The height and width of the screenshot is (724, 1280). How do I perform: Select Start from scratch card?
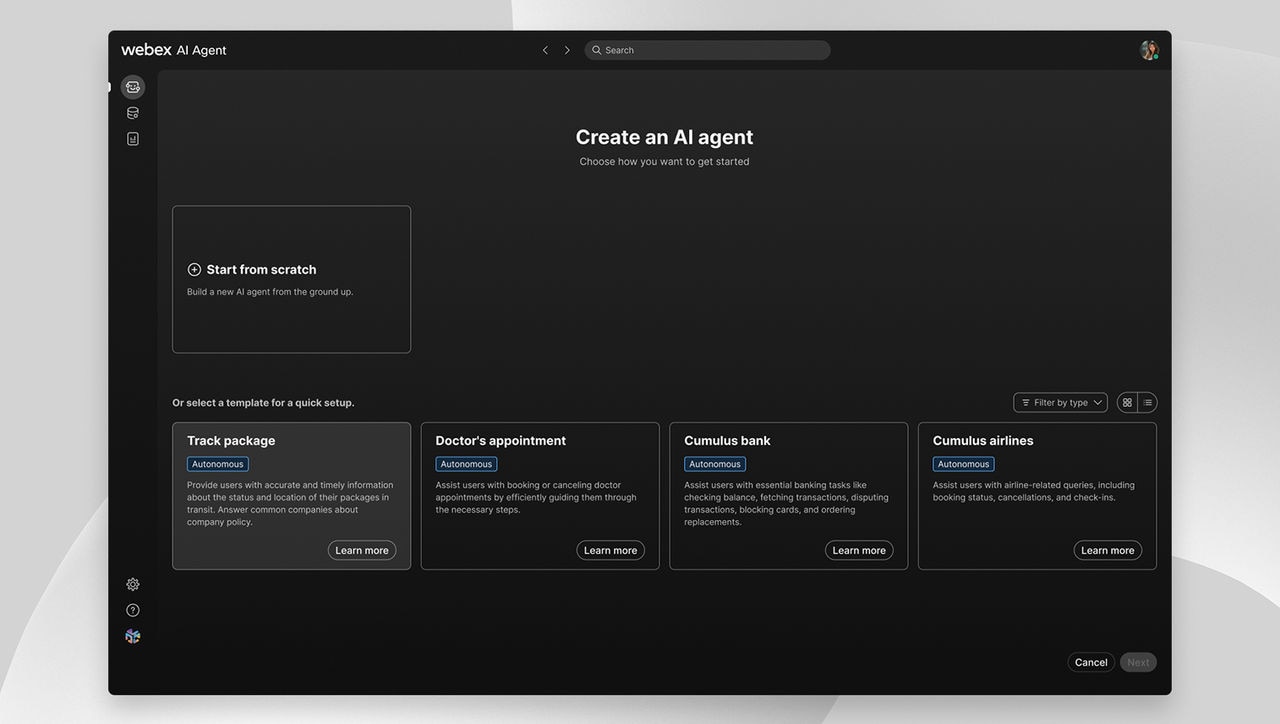click(291, 279)
